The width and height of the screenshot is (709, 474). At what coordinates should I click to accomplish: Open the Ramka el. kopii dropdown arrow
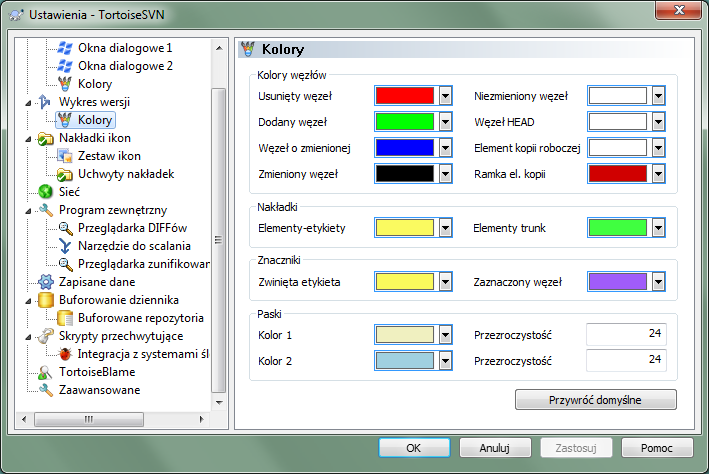tap(658, 174)
